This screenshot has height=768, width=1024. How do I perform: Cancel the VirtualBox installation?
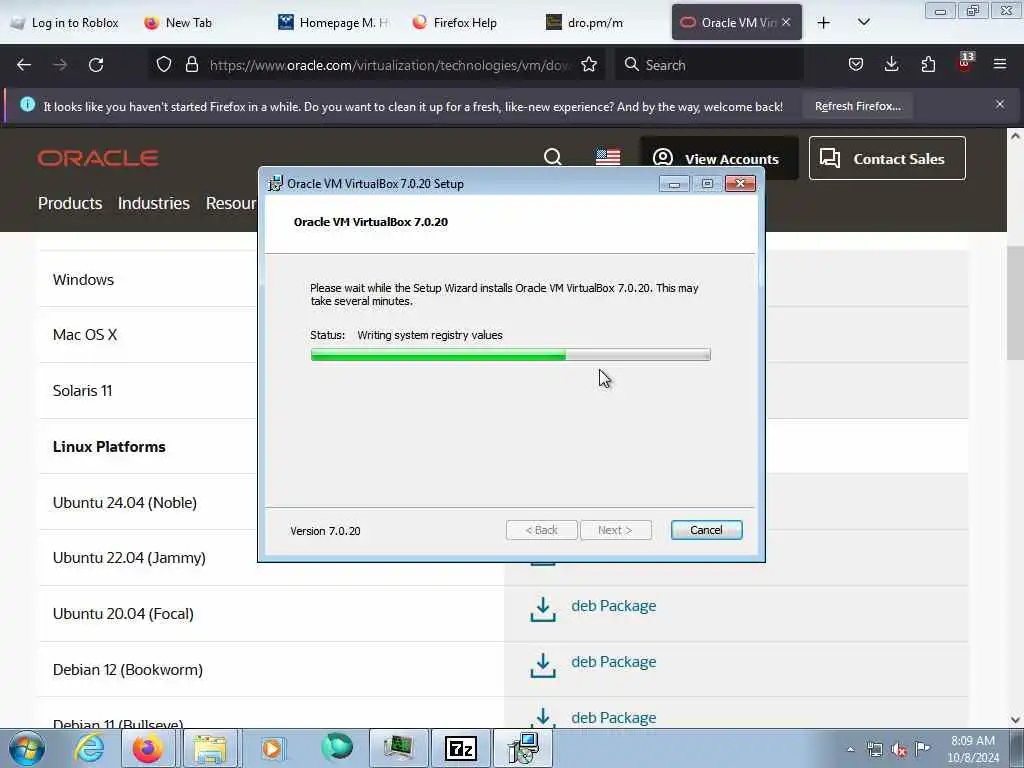click(x=706, y=530)
